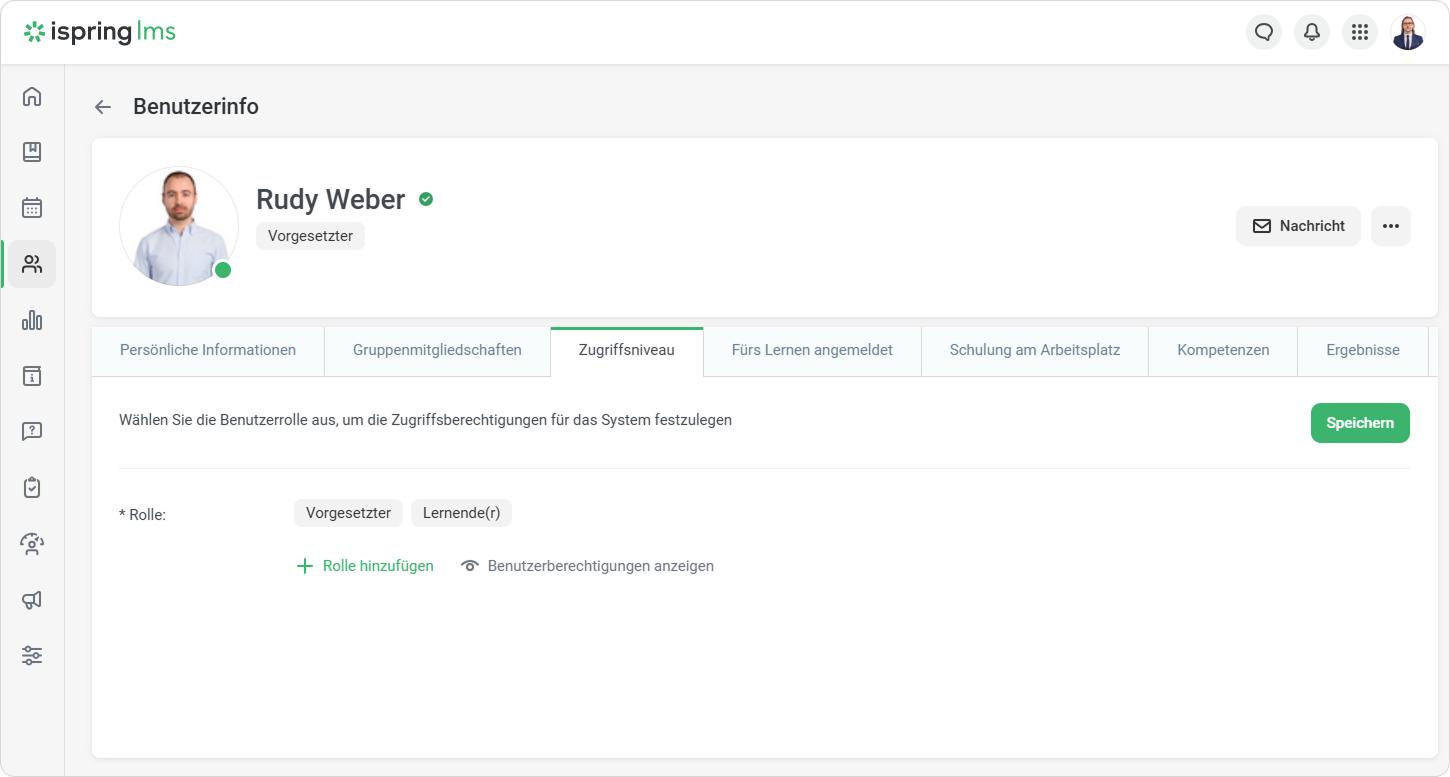Switch to Gruppenmitgliedschaften tab

tap(437, 350)
